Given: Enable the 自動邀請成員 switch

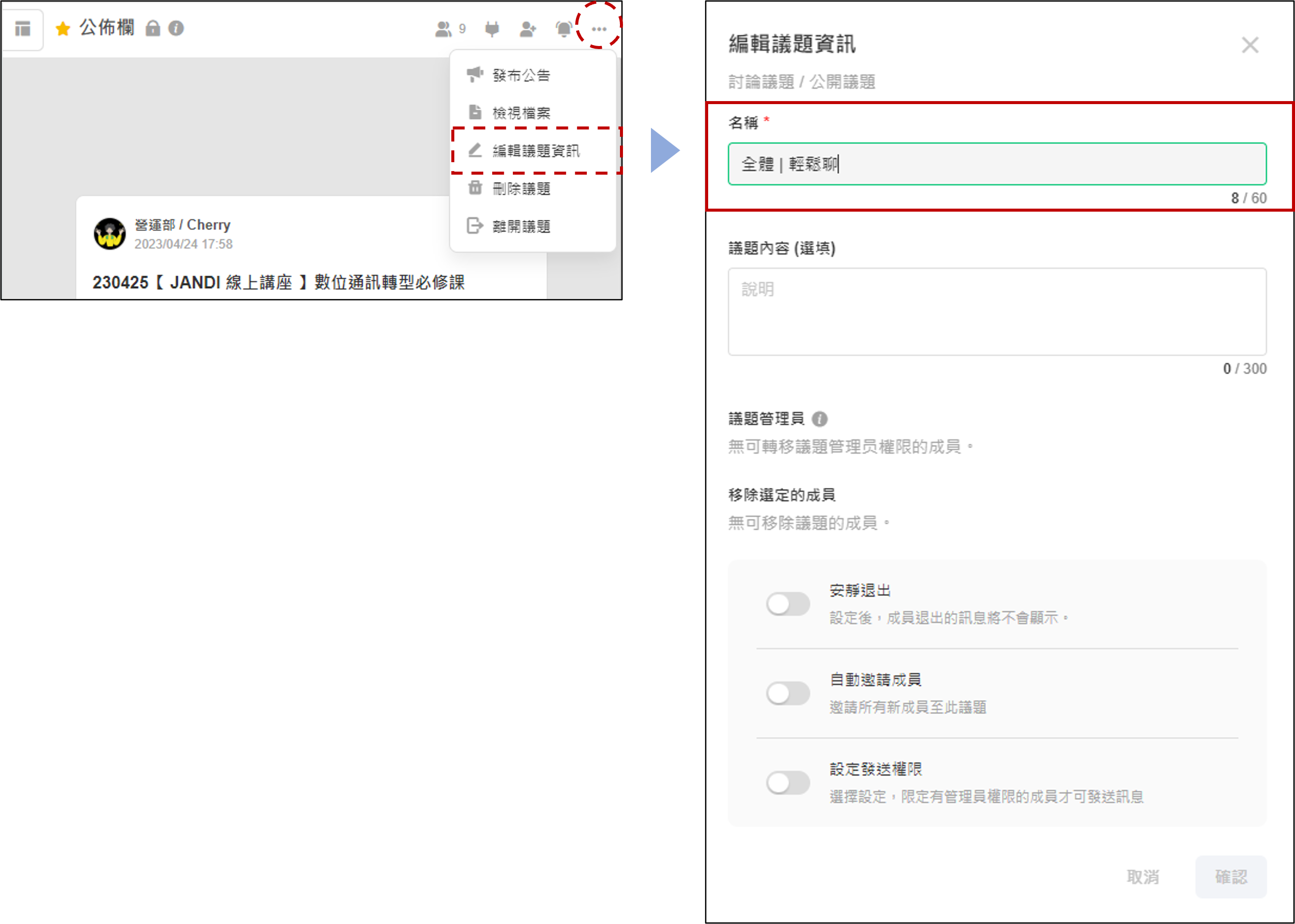Looking at the screenshot, I should coord(787,693).
